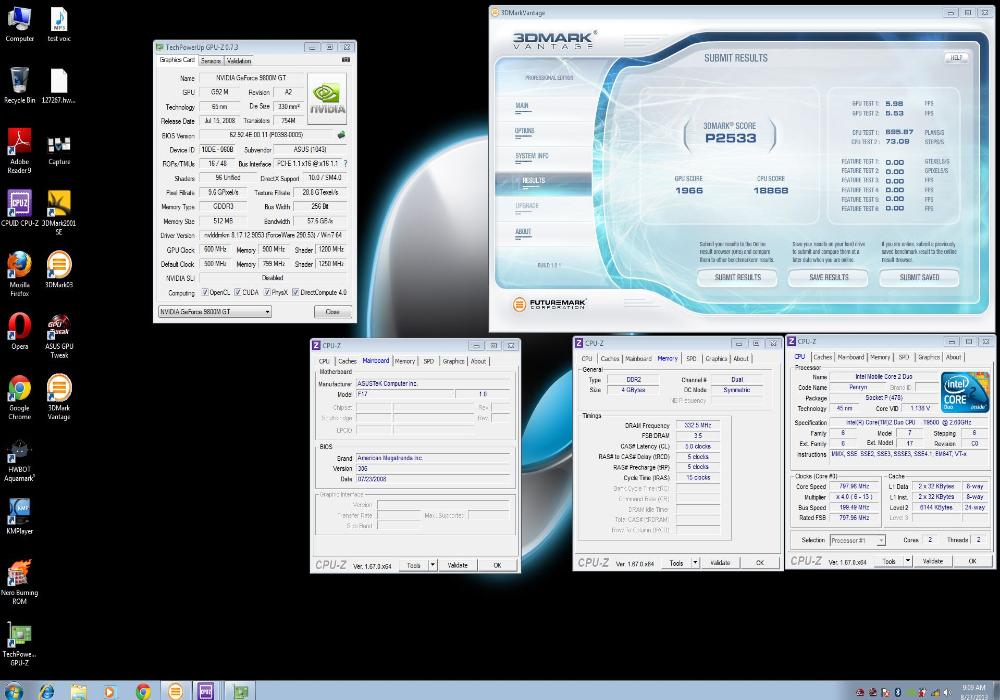
Task: Expand Tools dropdown arrow in Memory CPU-Z
Action: coord(695,562)
